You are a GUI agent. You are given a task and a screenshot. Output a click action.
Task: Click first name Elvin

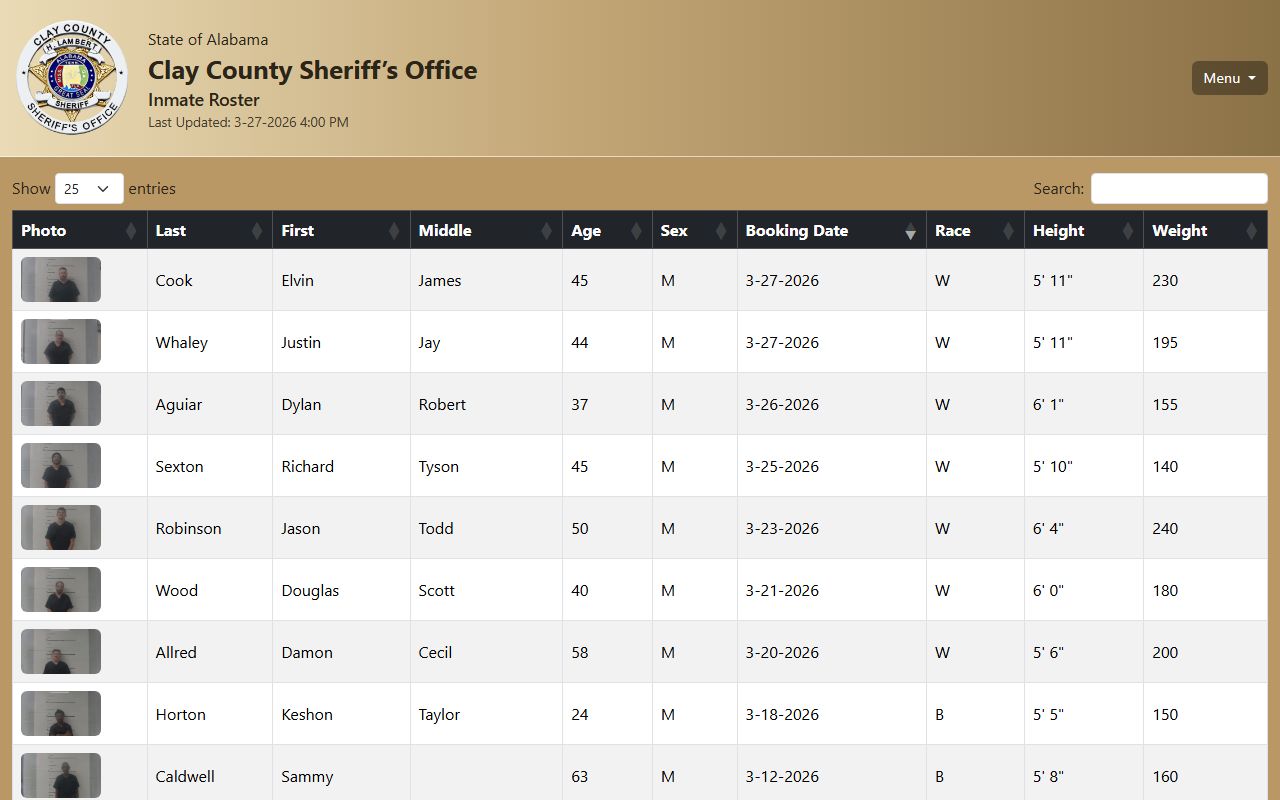(x=298, y=281)
